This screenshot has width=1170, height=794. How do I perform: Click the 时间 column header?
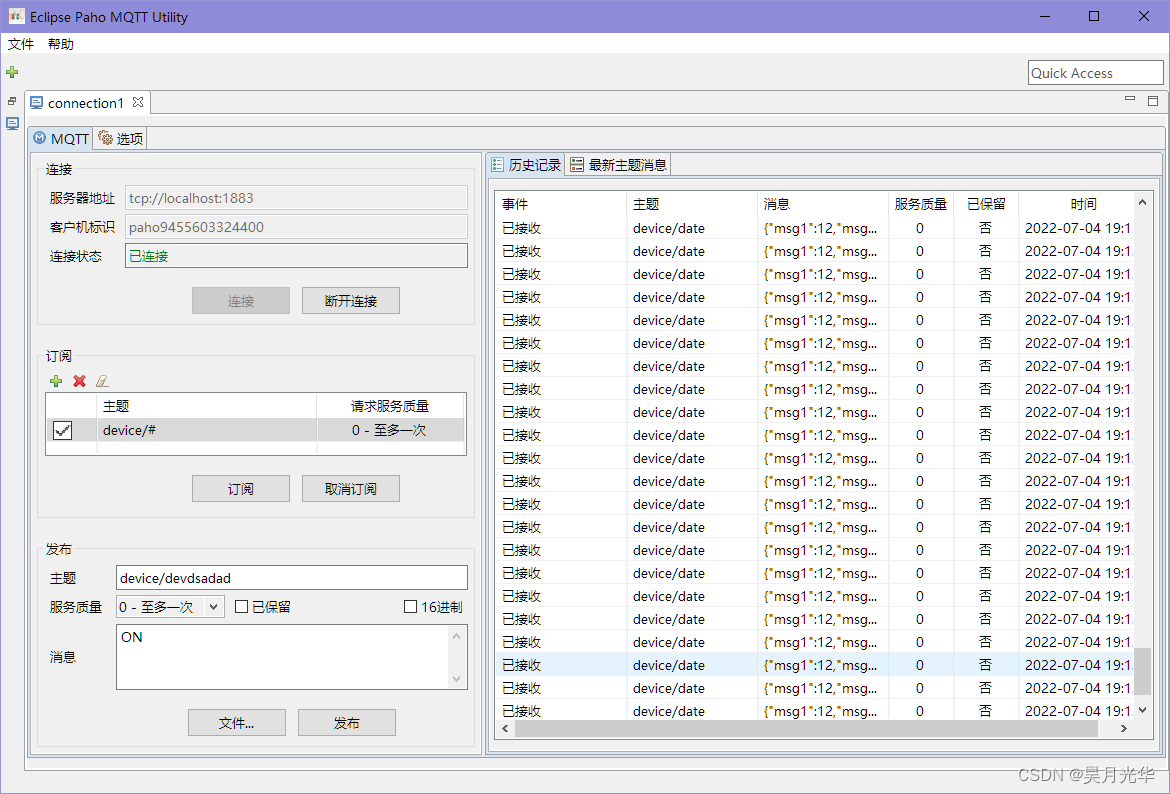[x=1077, y=204]
